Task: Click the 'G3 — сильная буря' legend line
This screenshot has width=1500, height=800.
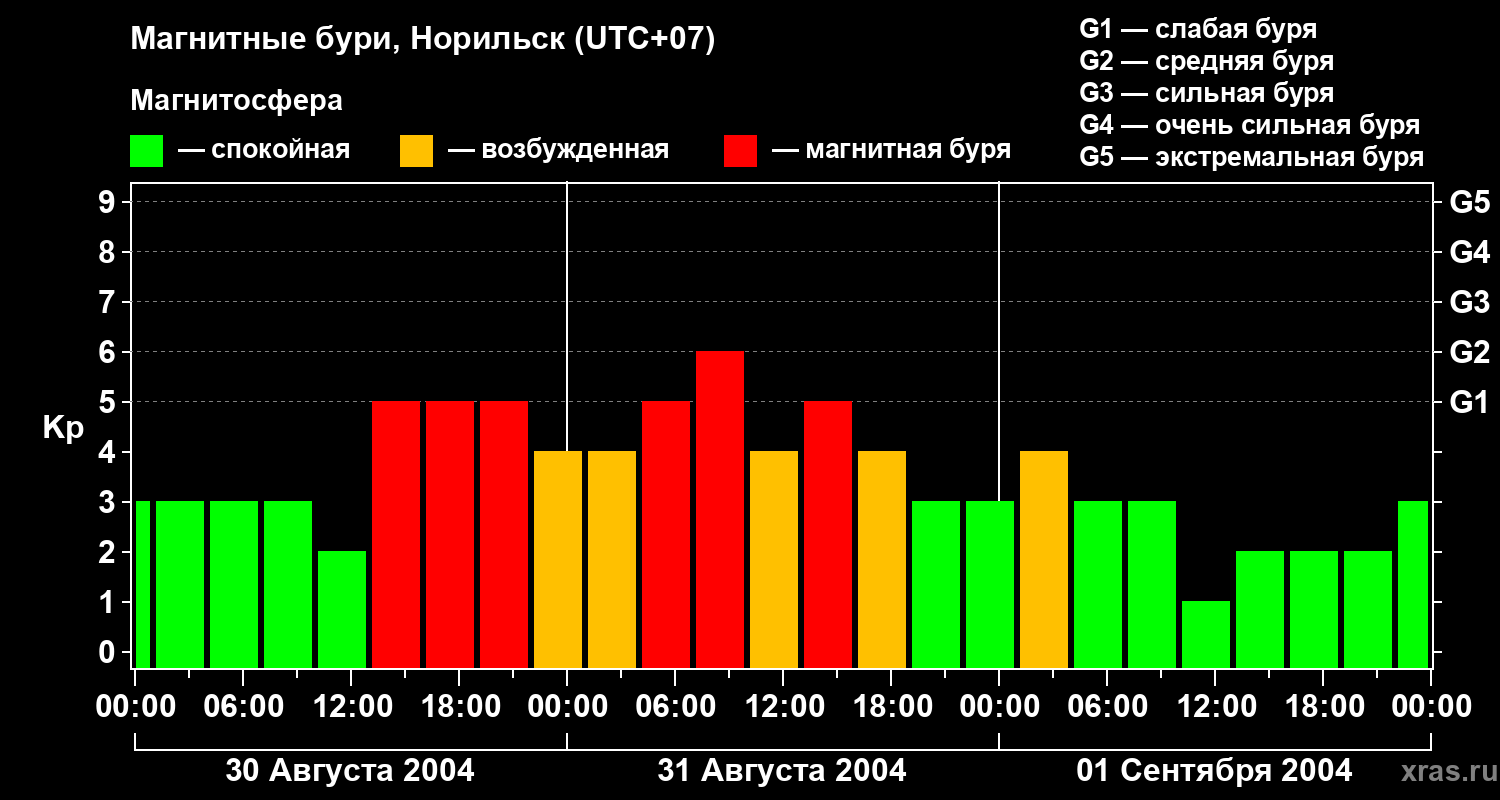Action: click(1206, 93)
